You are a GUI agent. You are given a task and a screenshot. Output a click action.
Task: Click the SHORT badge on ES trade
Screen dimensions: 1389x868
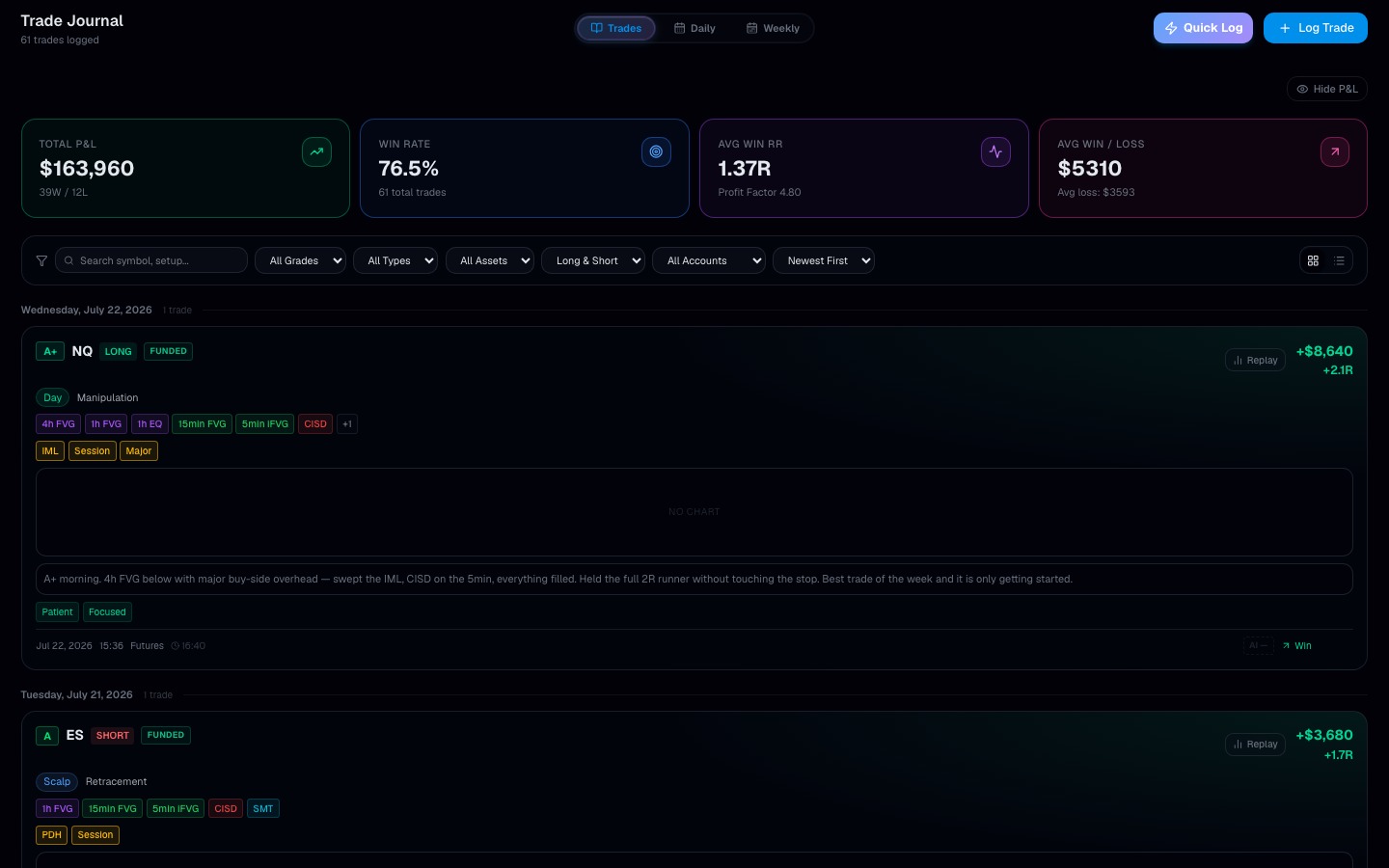pos(113,736)
